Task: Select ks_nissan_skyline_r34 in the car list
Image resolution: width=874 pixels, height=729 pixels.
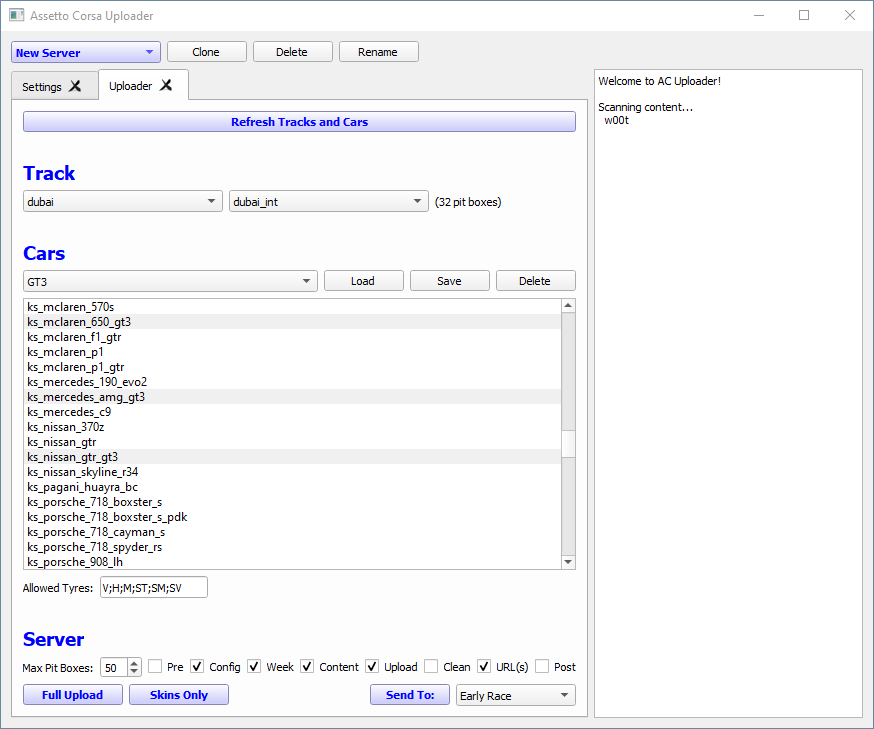Action: (293, 472)
